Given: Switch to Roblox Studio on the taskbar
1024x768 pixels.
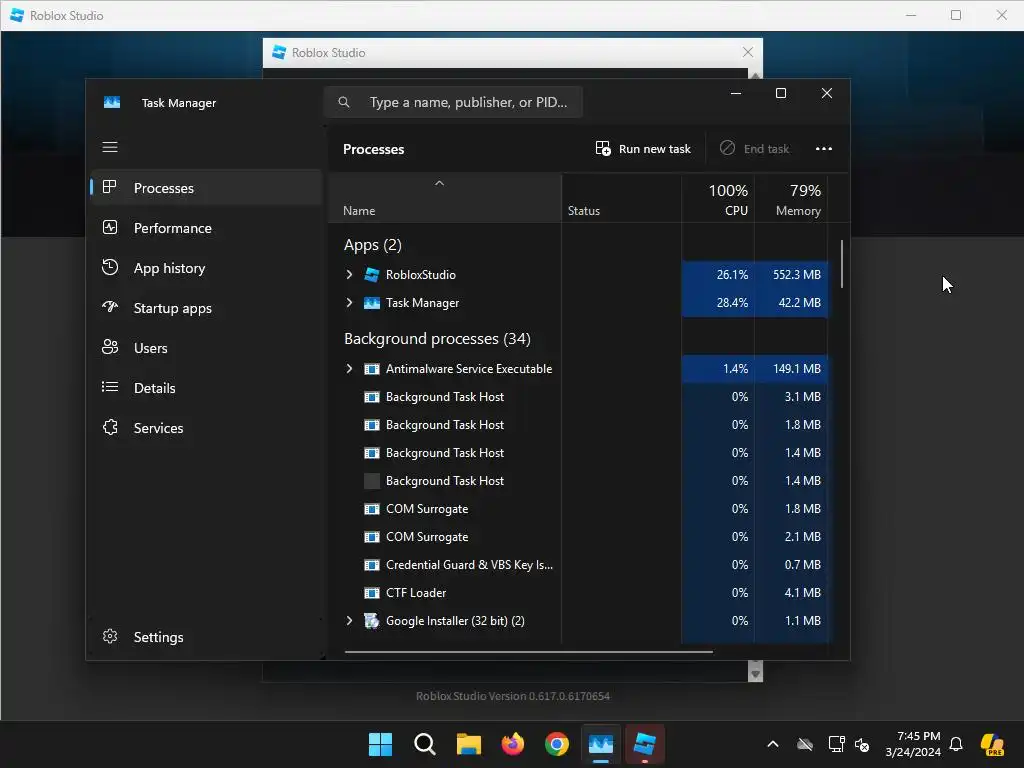Looking at the screenshot, I should pyautogui.click(x=645, y=744).
